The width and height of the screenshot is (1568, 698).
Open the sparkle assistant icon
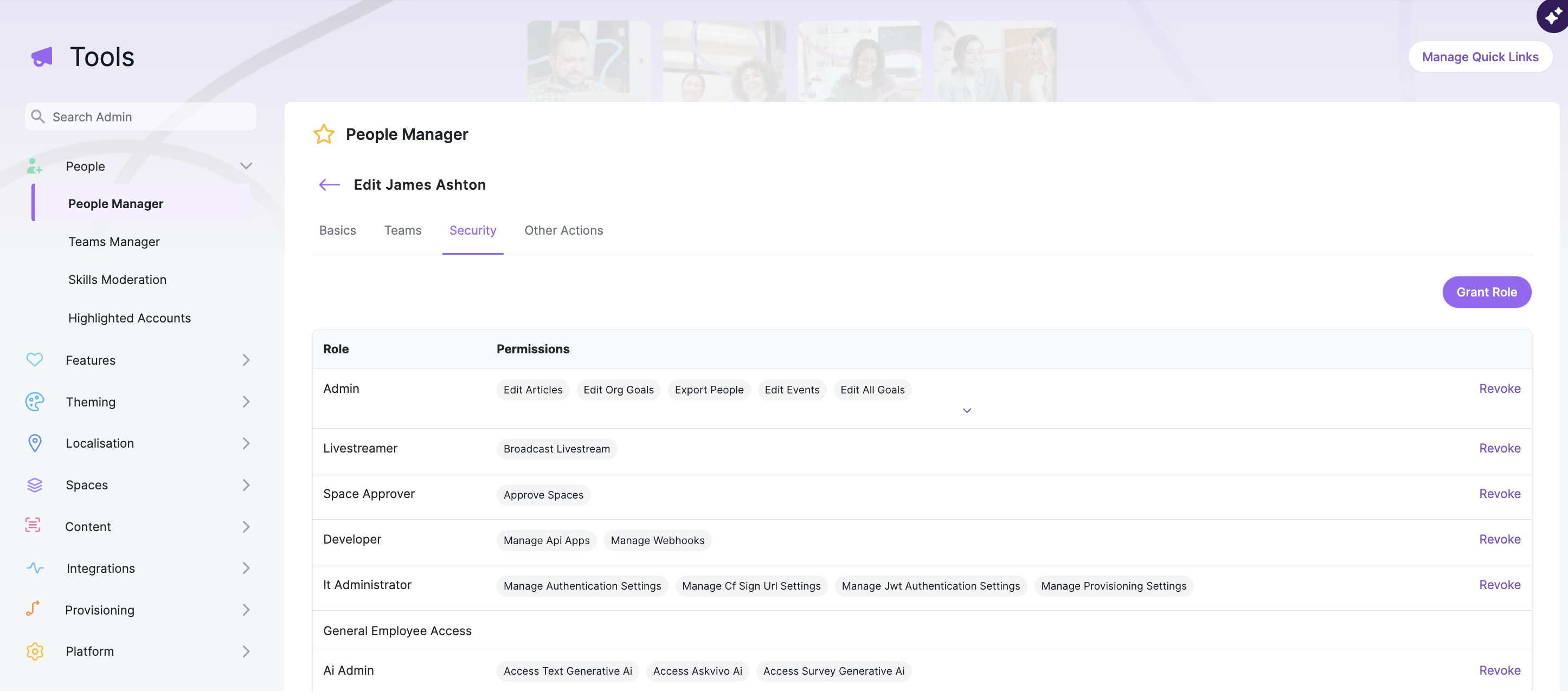click(x=1553, y=16)
